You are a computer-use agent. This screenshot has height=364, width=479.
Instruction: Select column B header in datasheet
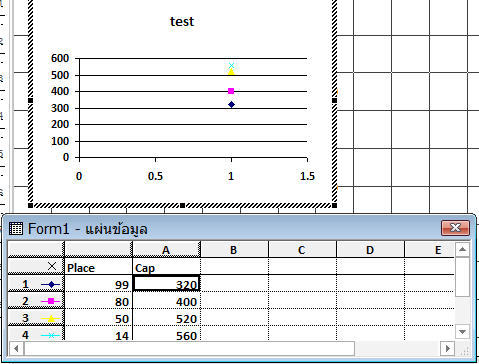(234, 249)
